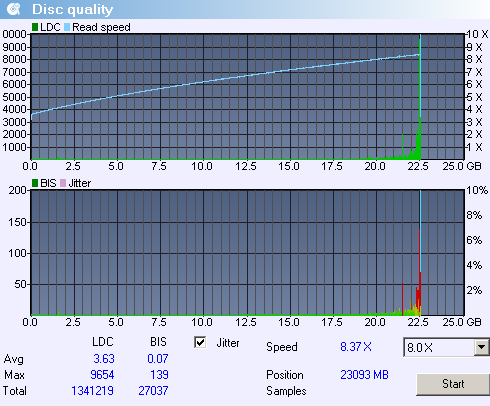Uncheck the Jitter checkbox

pyautogui.click(x=200, y=342)
